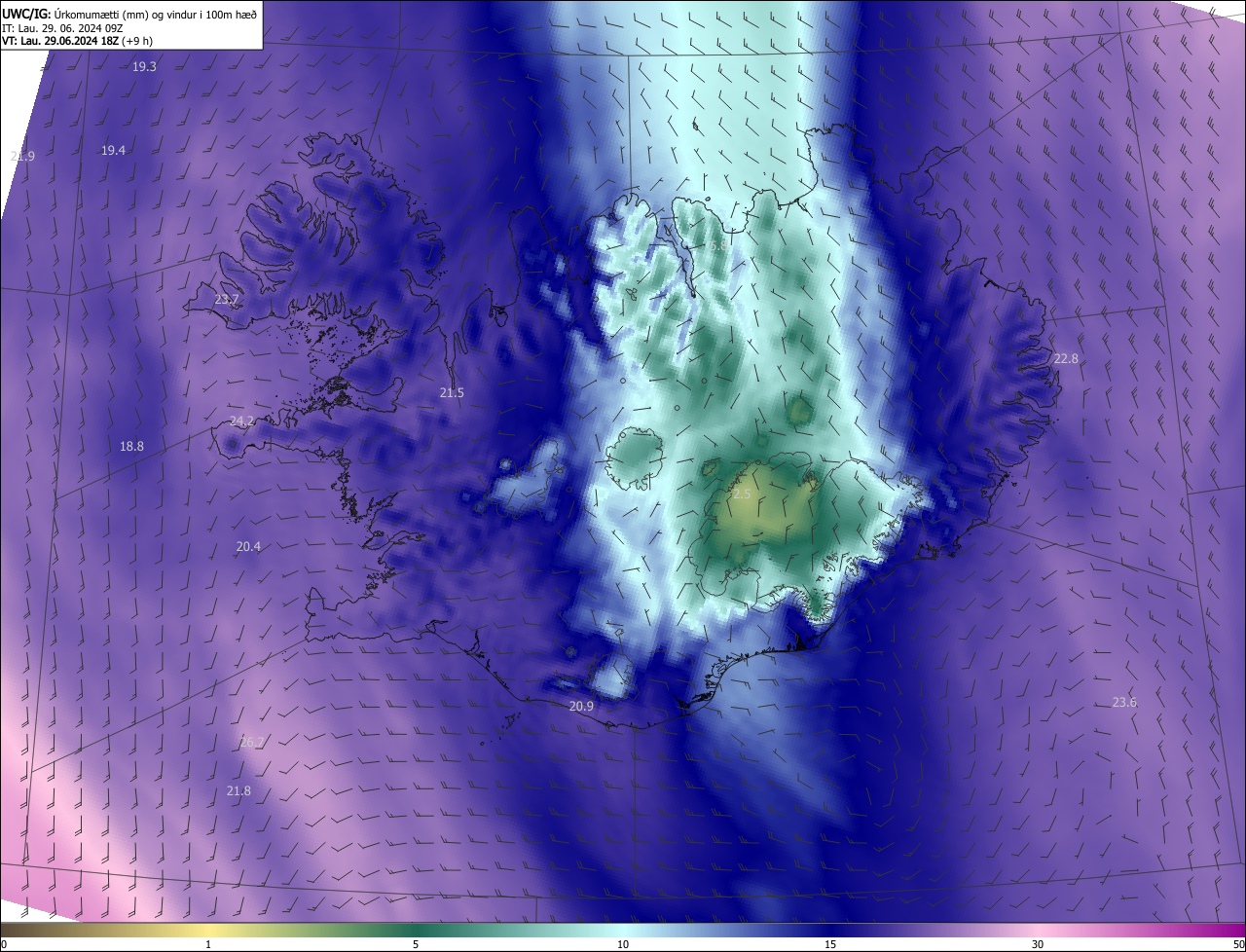Screen dimensions: 1246x952
Task: Click the 20.9 value label
Action: point(581,706)
